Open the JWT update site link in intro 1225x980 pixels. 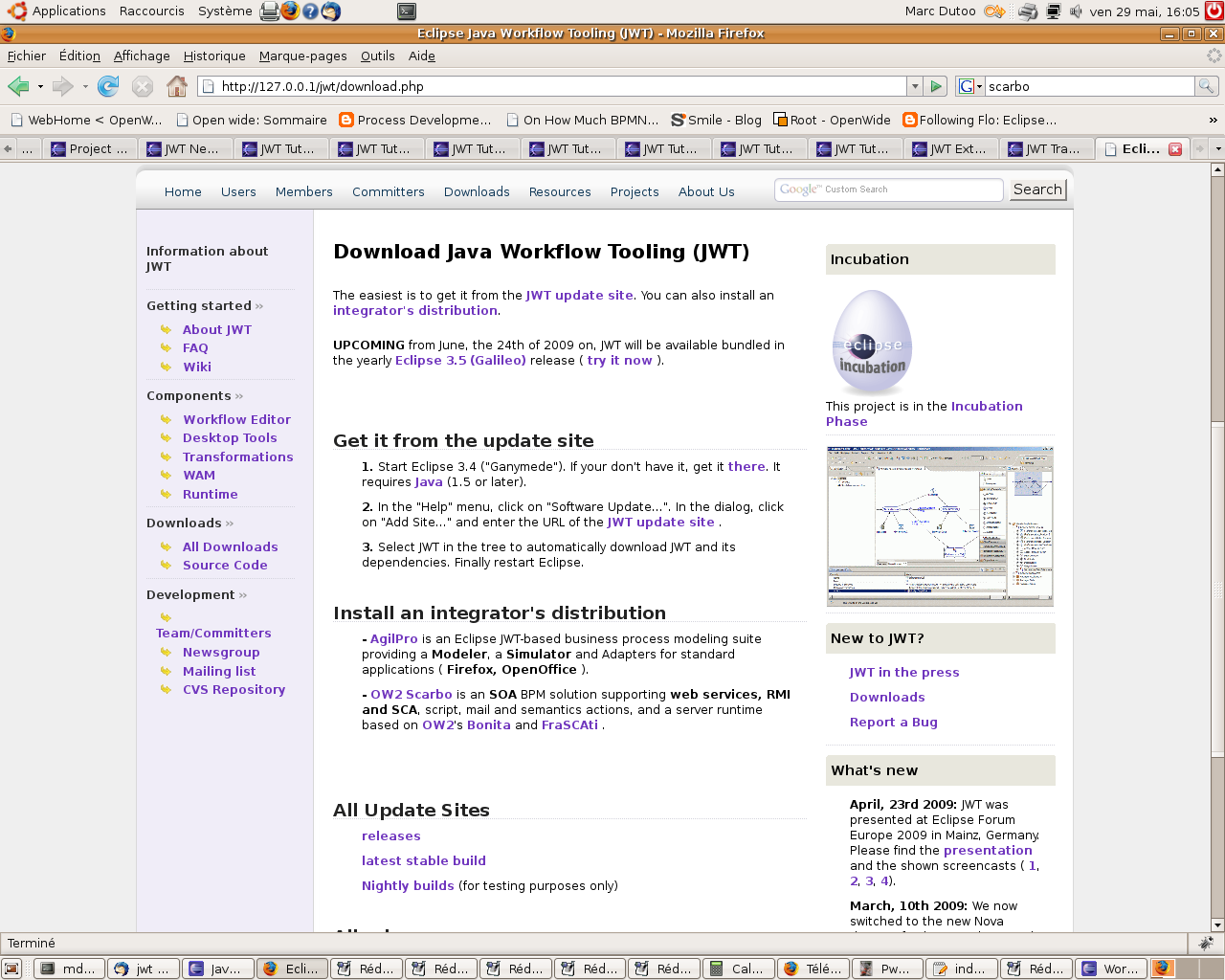click(x=579, y=296)
